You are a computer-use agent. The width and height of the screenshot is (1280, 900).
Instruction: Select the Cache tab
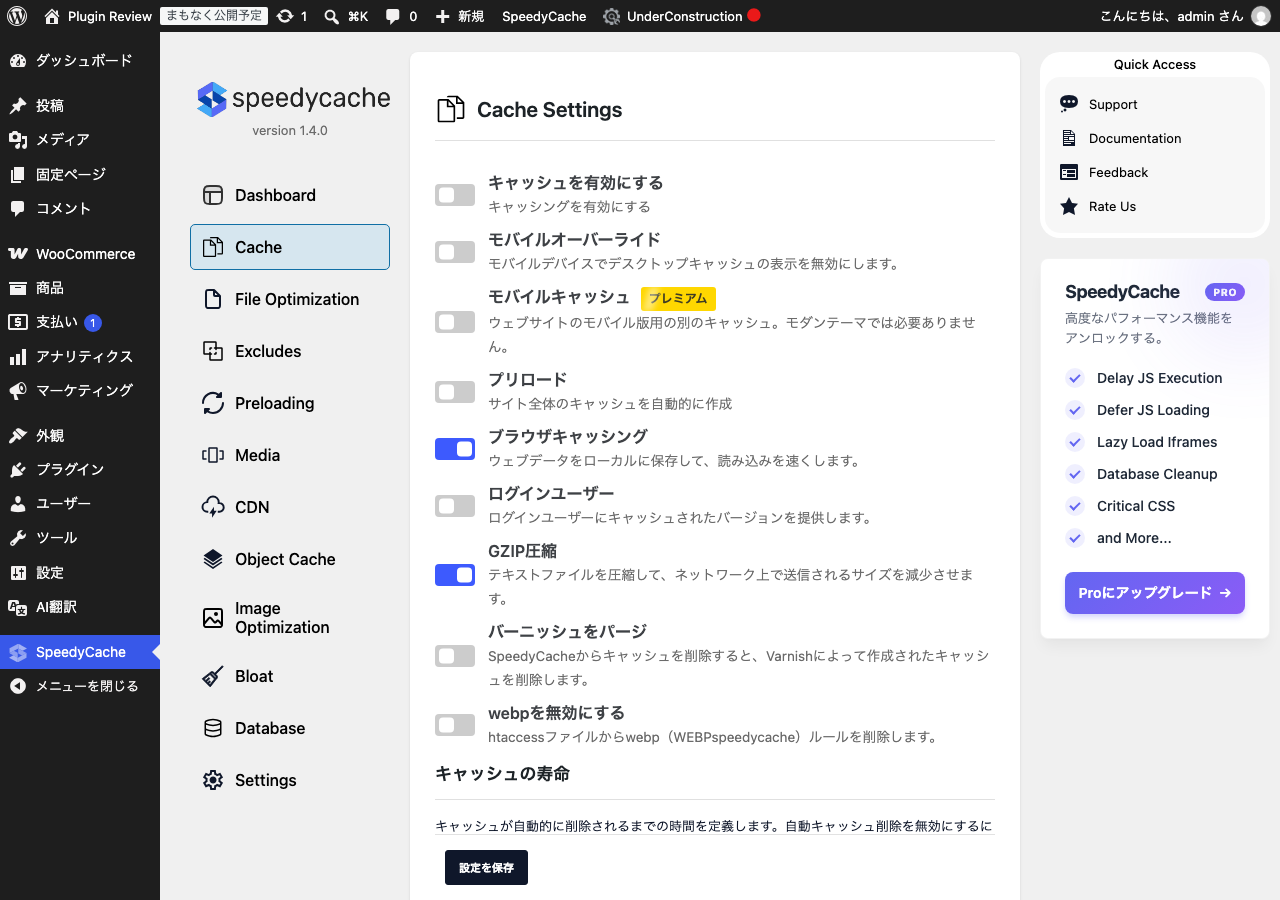click(x=290, y=247)
